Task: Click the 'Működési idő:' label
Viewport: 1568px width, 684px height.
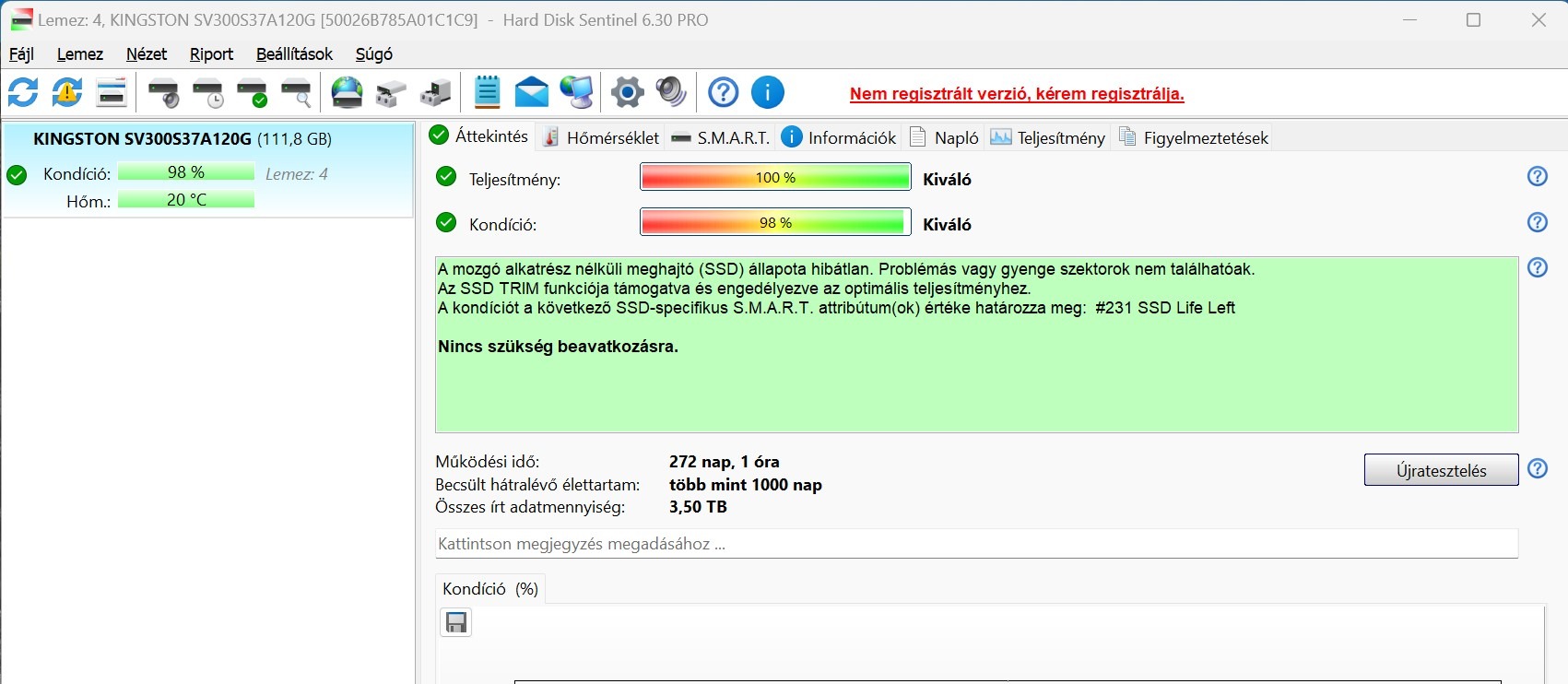Action: tap(488, 462)
